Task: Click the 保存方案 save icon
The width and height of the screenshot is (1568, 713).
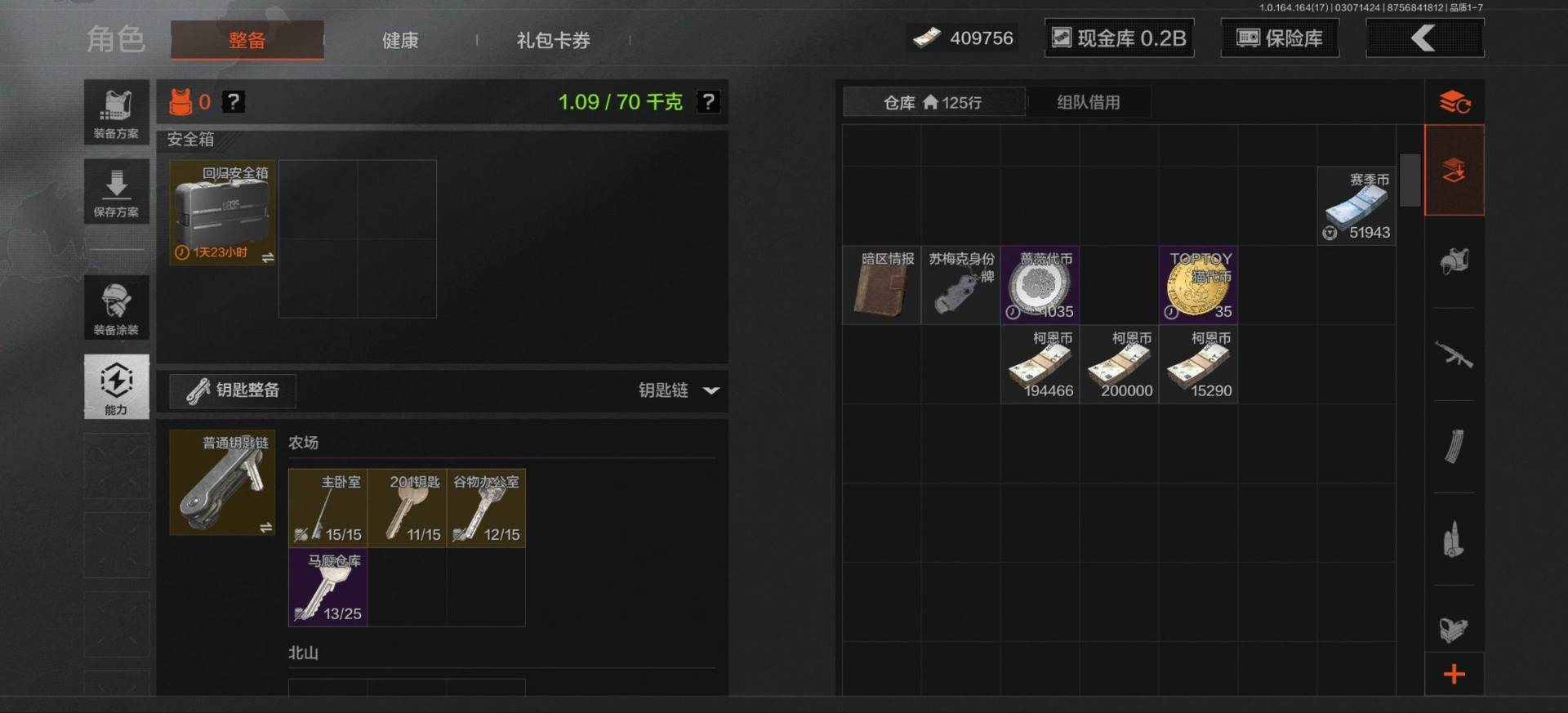Action: click(x=116, y=192)
